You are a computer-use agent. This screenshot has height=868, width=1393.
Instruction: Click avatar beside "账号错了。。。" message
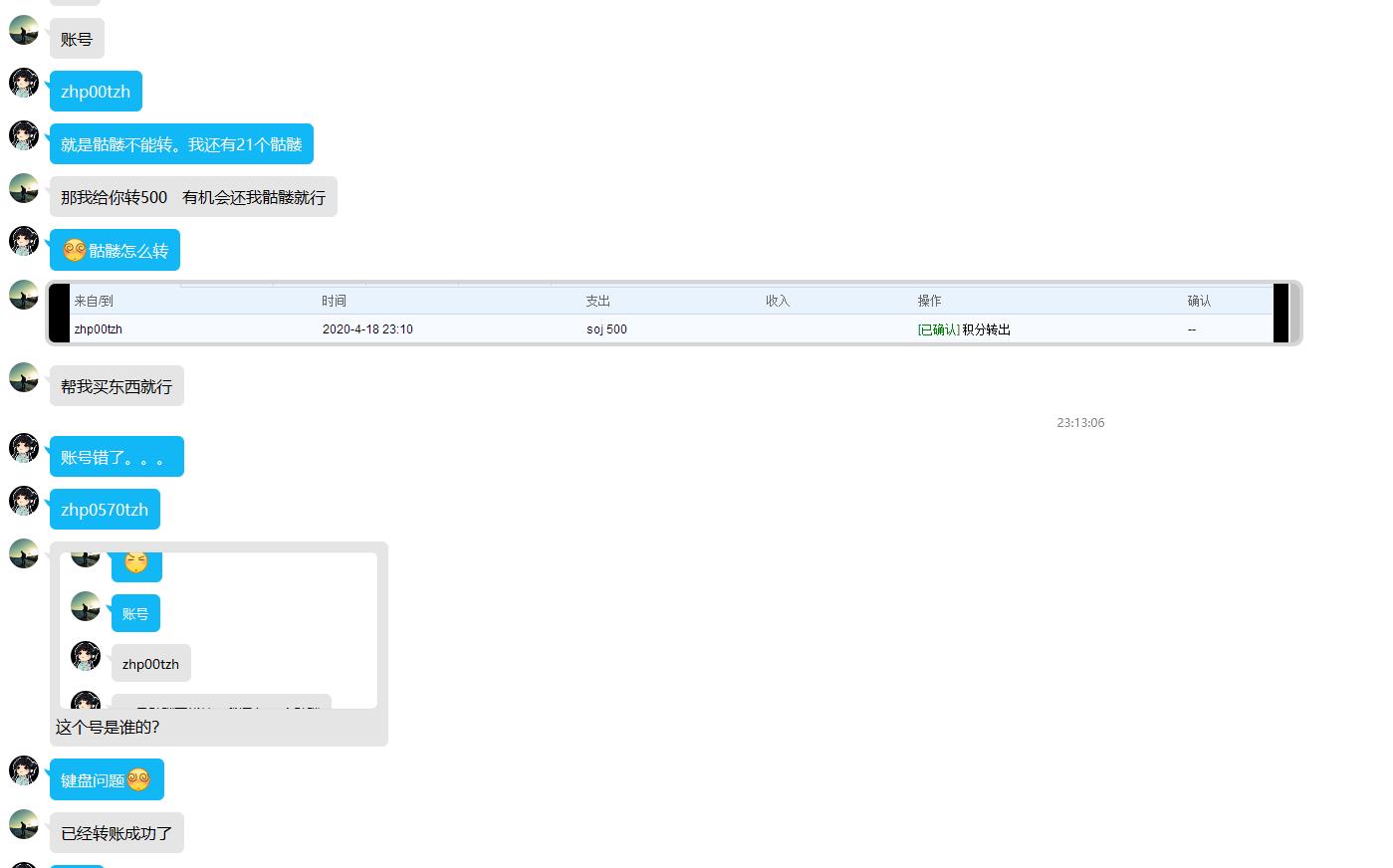coord(24,448)
